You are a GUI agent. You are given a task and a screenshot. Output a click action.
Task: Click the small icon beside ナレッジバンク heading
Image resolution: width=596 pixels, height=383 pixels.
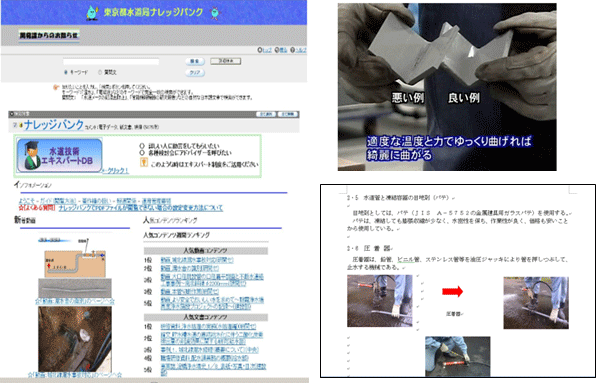[21, 125]
